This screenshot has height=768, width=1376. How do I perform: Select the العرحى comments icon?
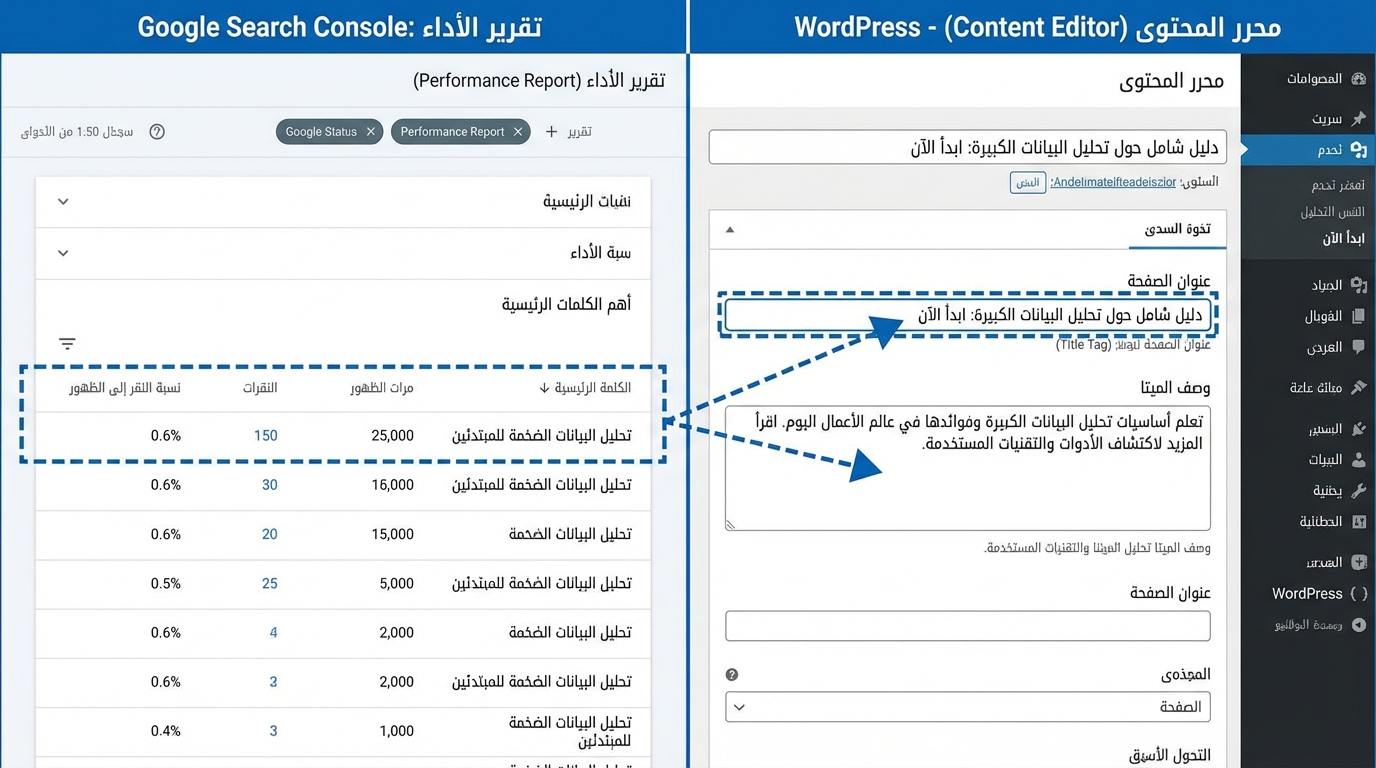coord(1357,347)
